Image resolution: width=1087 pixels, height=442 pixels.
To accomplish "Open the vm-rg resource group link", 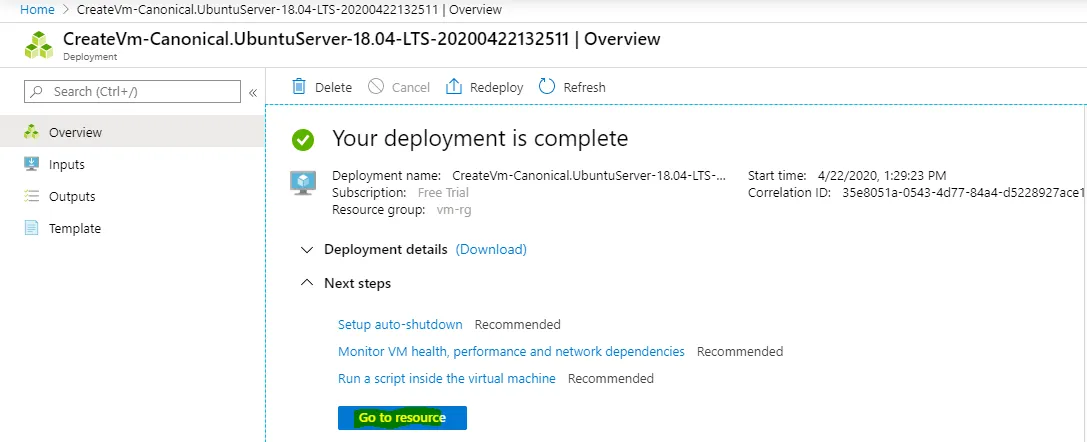I will coord(454,210).
